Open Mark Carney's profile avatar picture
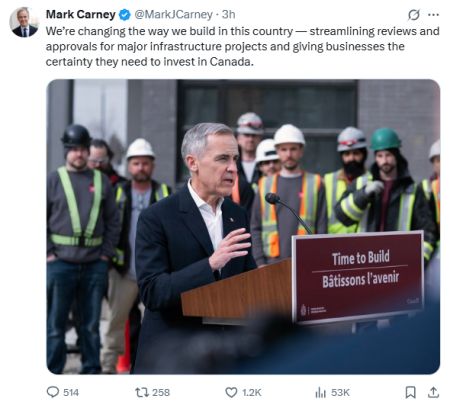 click(x=24, y=22)
